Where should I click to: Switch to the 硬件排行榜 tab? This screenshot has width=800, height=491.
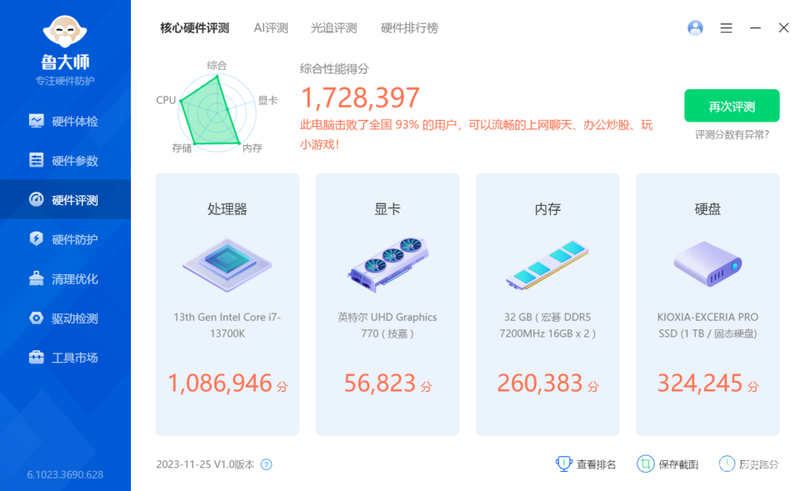click(x=409, y=28)
